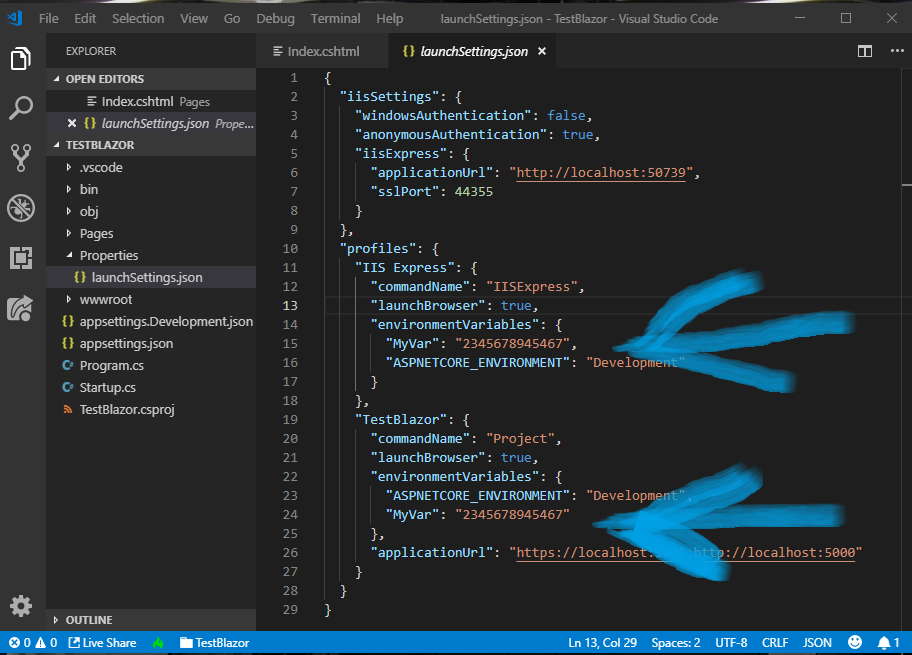Viewport: 912px width, 655px height.
Task: Open the View menu
Action: [194, 19]
